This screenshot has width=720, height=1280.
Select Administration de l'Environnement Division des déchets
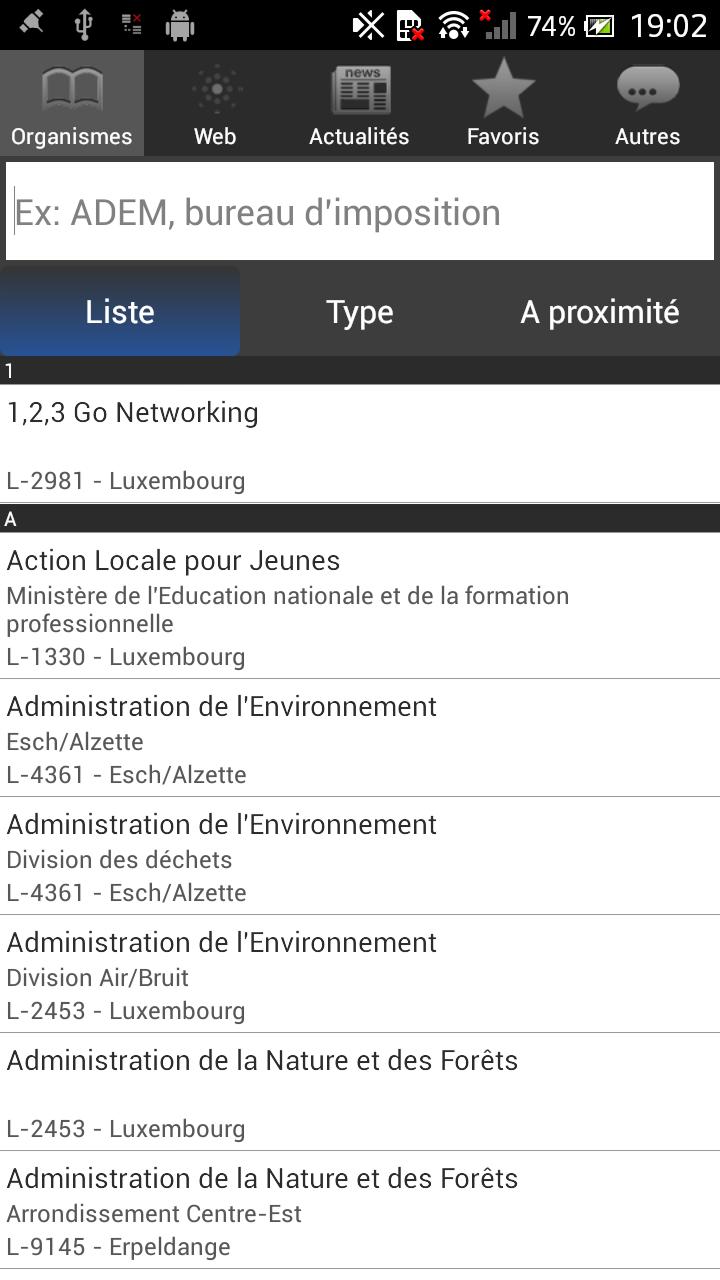[x=360, y=857]
